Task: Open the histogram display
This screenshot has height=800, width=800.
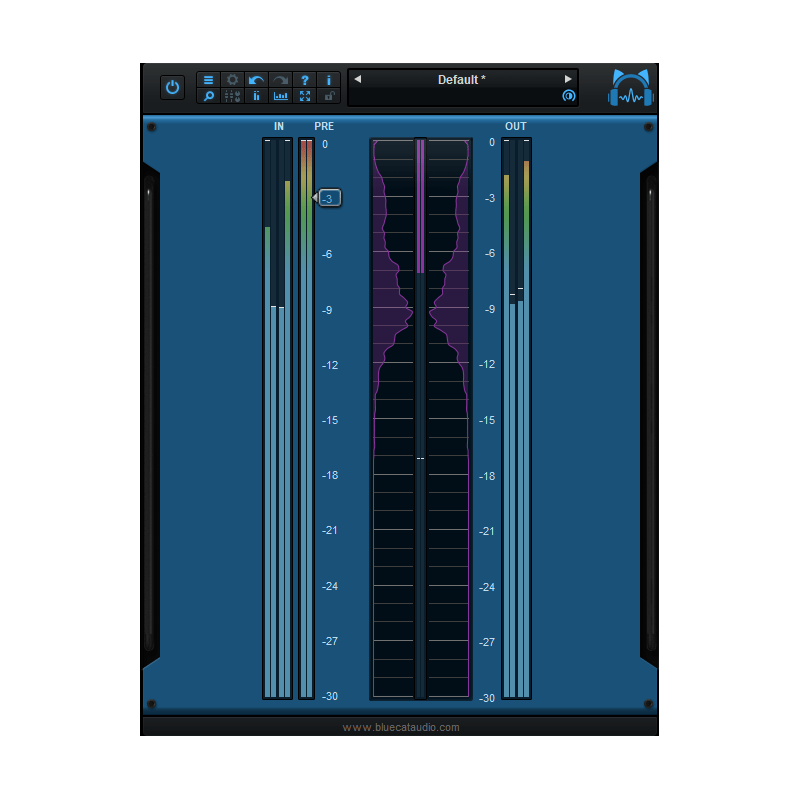Action: coord(281,96)
